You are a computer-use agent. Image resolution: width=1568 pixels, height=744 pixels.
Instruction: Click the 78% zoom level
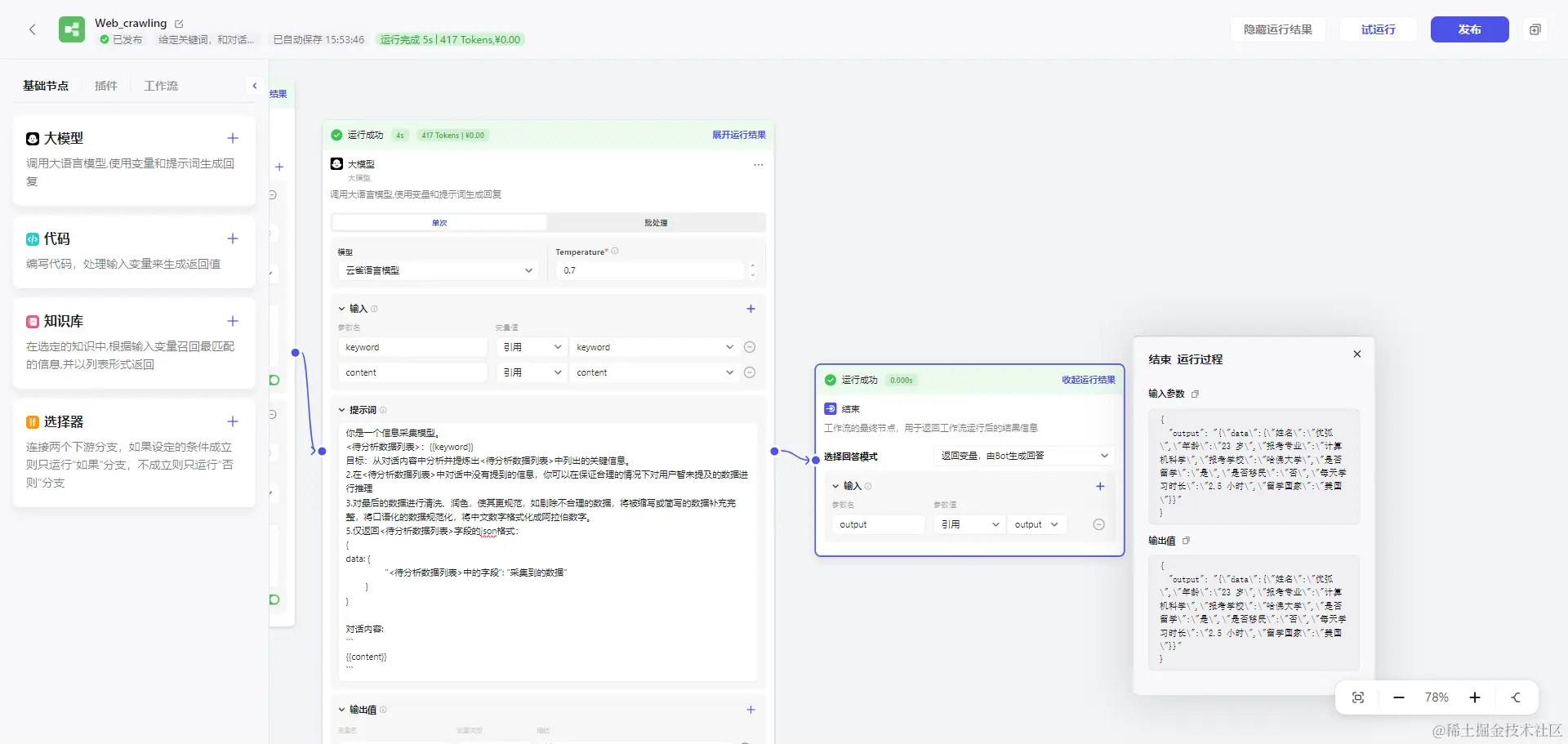(1437, 697)
